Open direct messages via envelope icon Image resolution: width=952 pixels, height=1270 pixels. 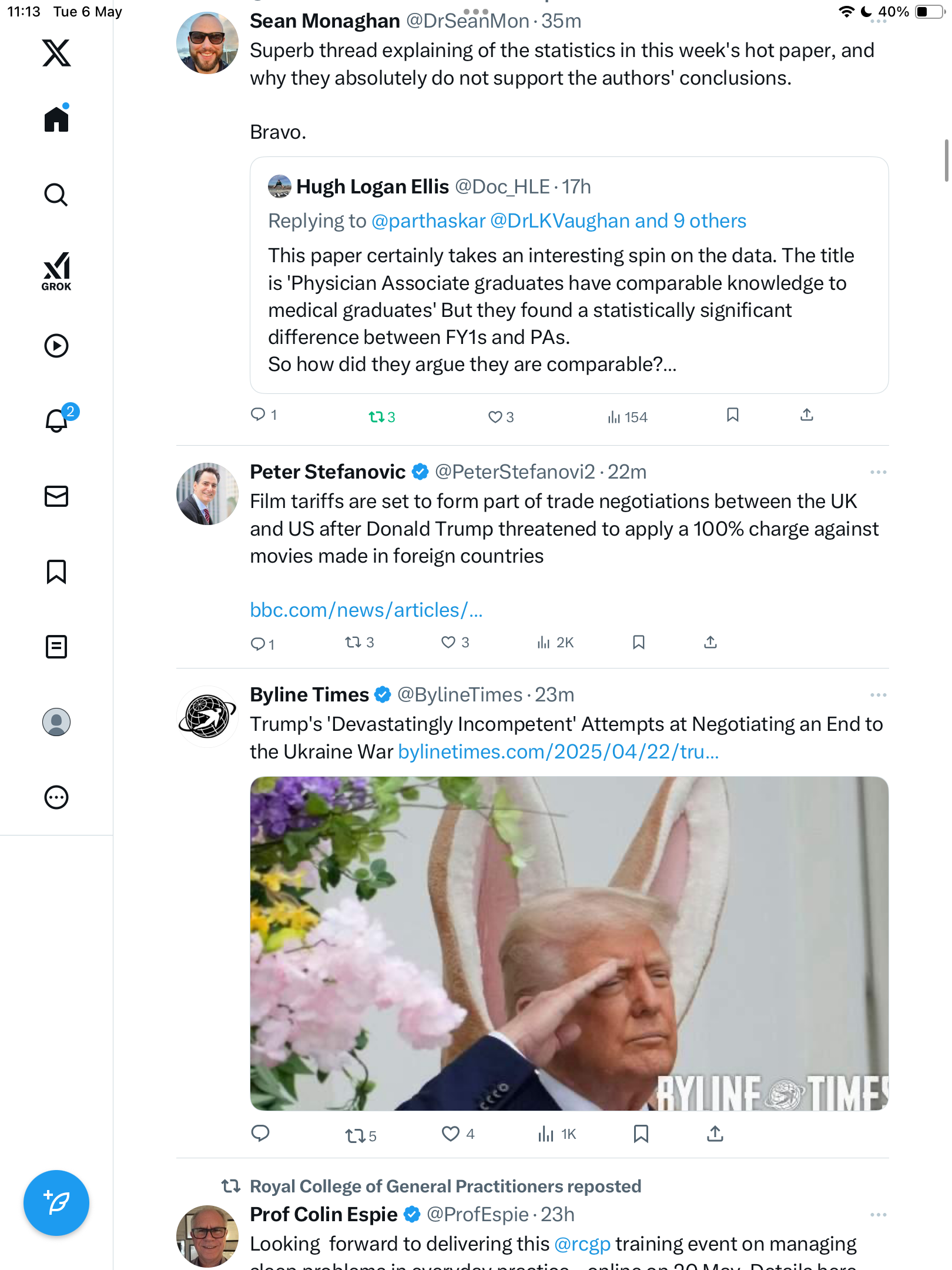(56, 496)
